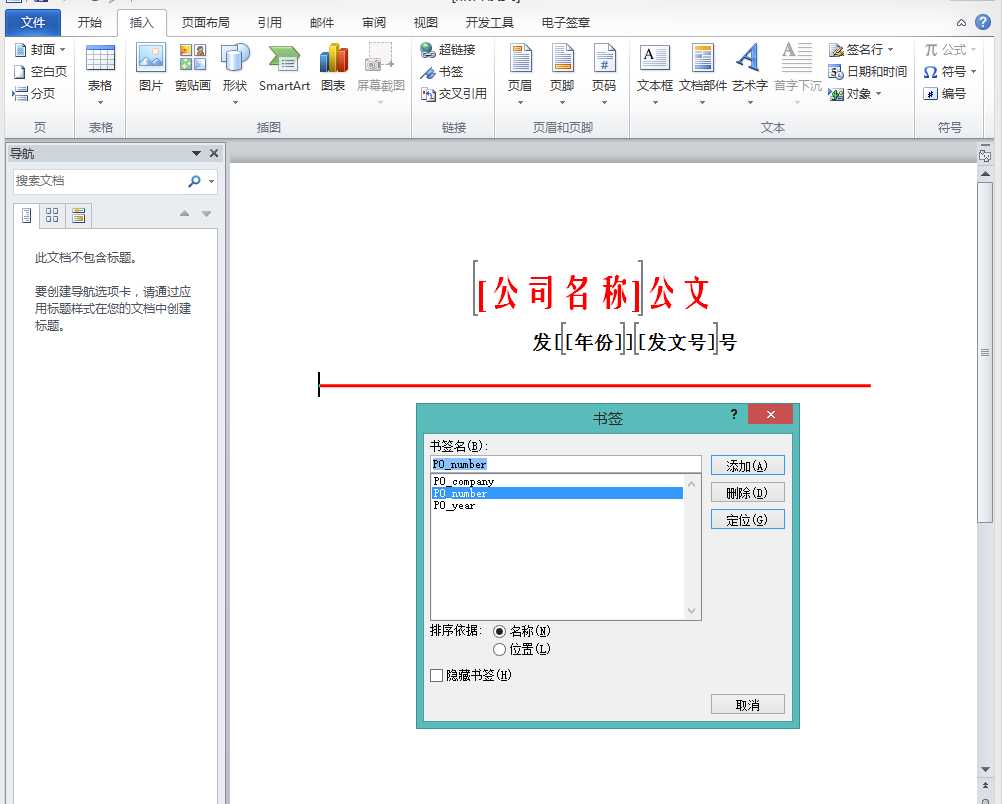Open the page number (页码) menu
Screen dimensions: 1002x804
coord(604,74)
